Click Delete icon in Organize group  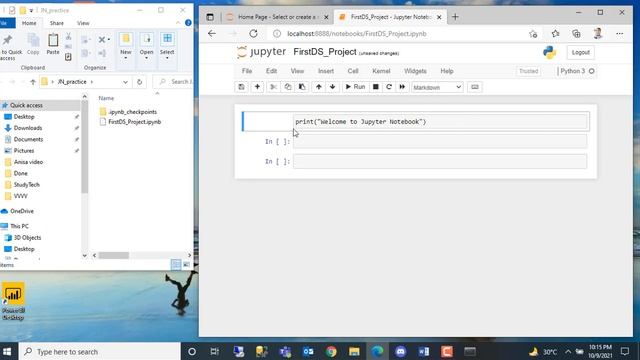coord(102,40)
